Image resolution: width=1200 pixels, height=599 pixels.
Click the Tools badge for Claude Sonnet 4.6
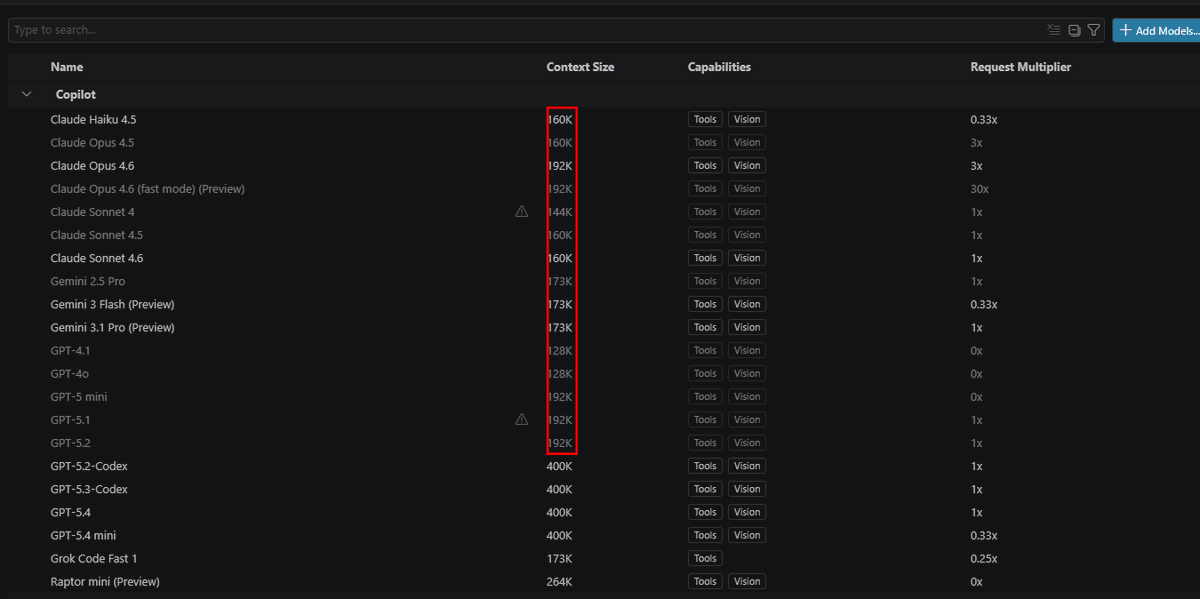tap(705, 258)
